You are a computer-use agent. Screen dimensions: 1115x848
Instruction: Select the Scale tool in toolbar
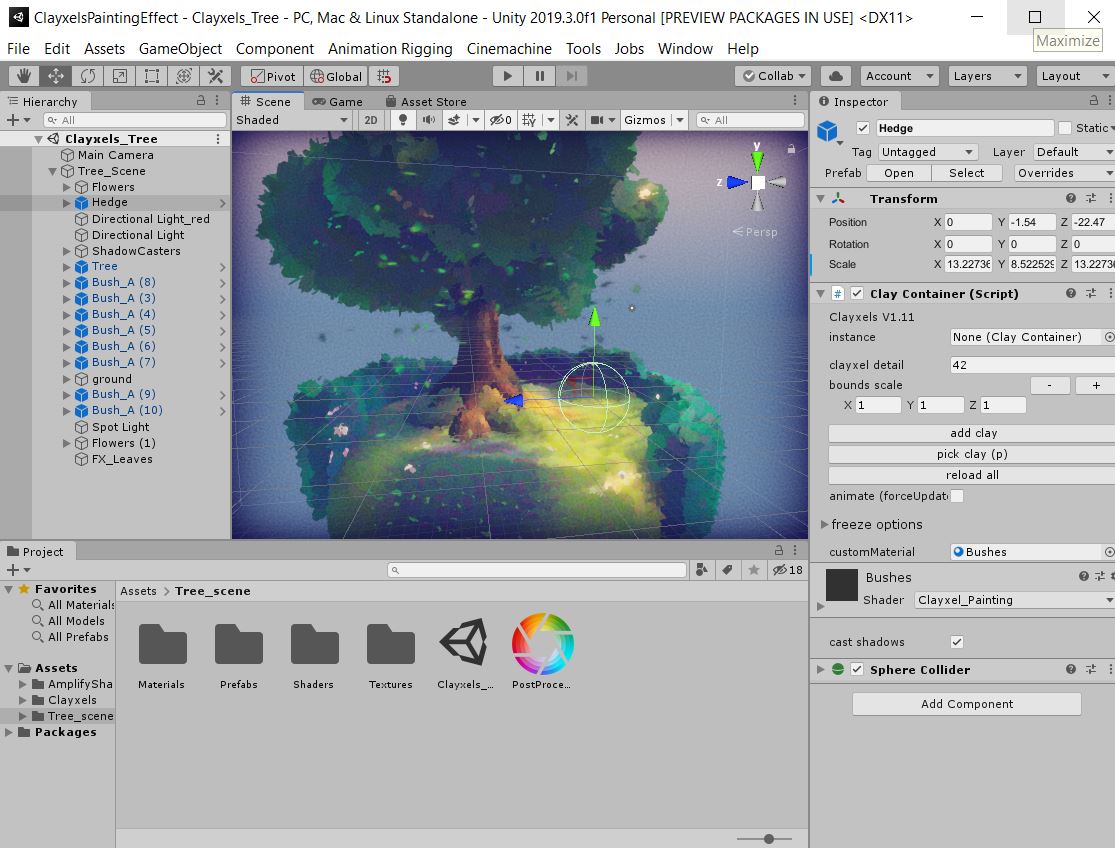[x=120, y=76]
